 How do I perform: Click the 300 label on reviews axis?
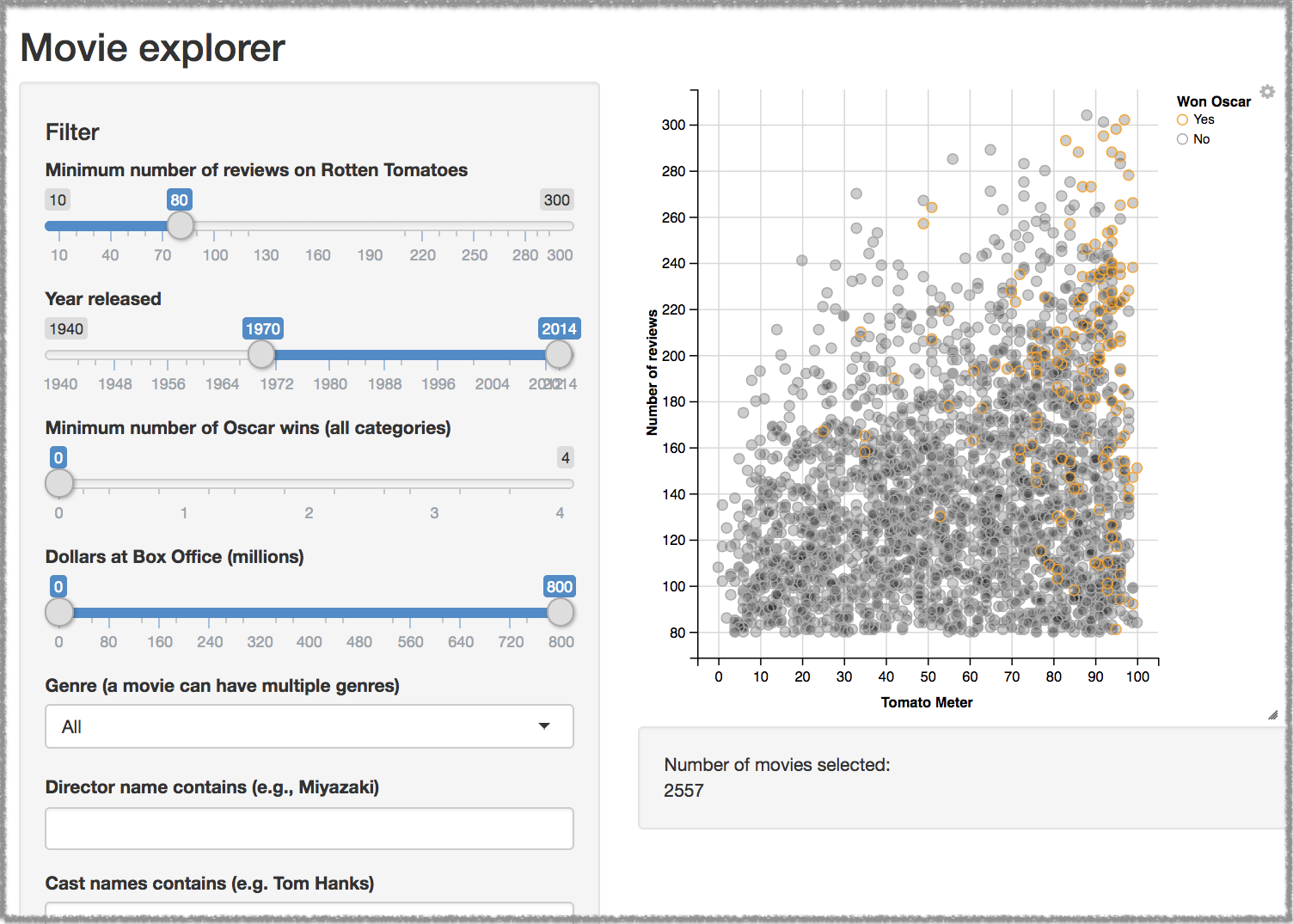(673, 125)
